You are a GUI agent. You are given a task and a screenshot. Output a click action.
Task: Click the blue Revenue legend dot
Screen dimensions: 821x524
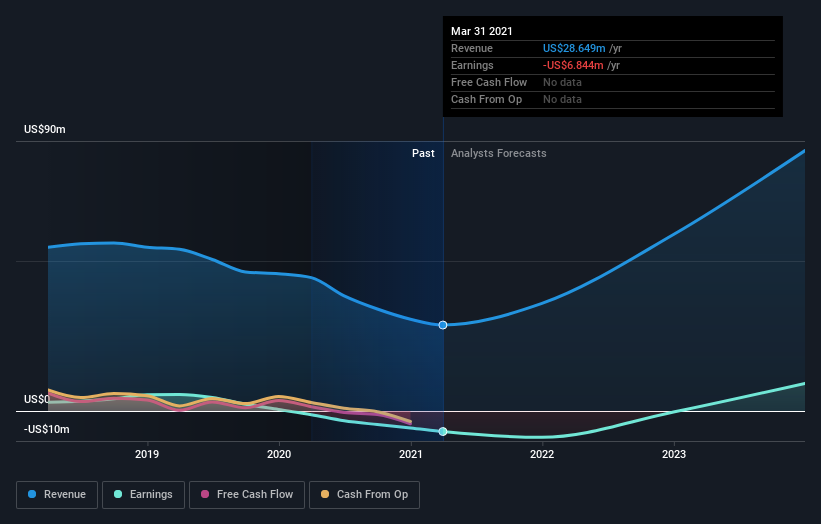(x=32, y=494)
